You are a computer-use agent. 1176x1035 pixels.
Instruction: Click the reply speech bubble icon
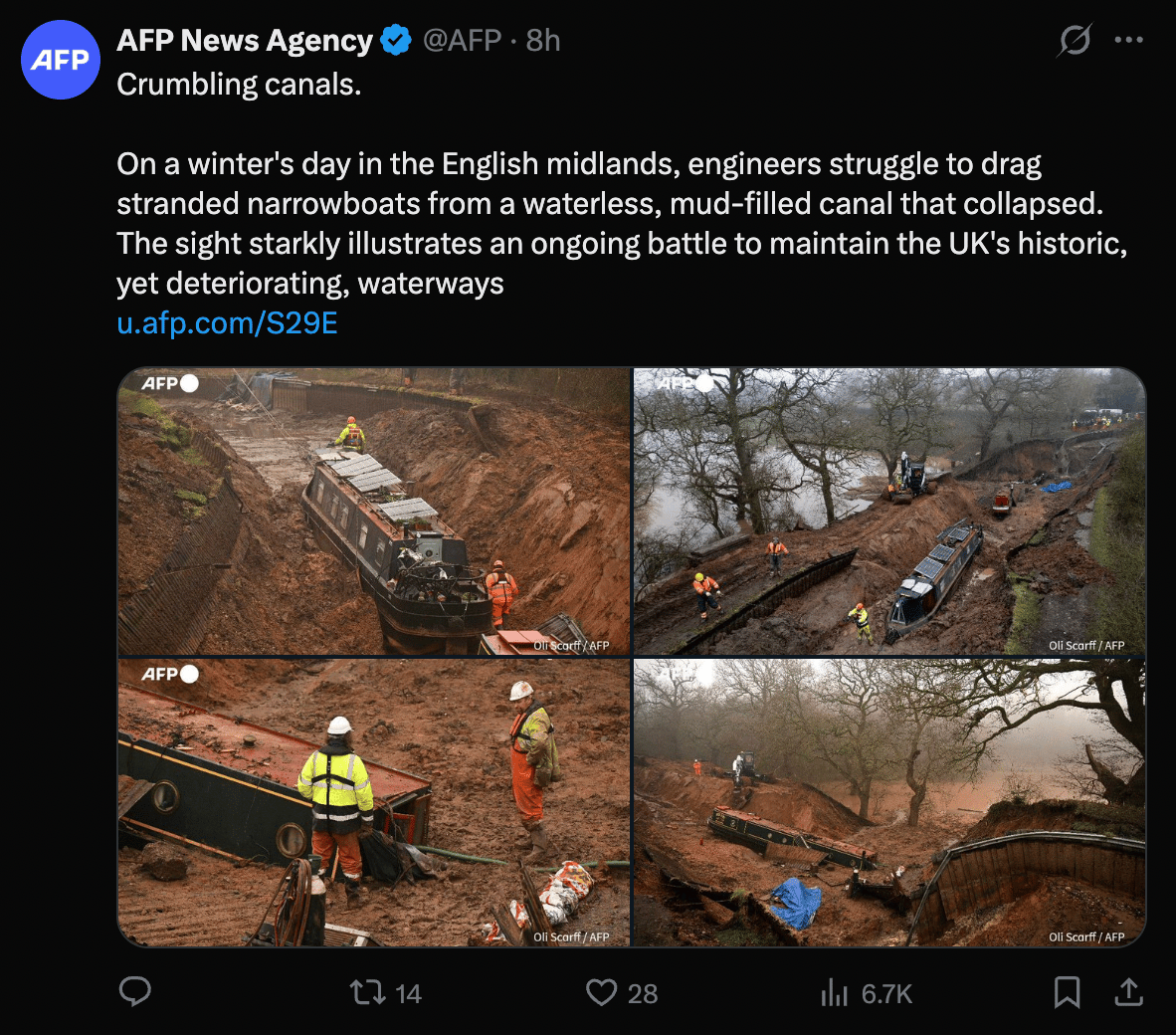point(135,992)
